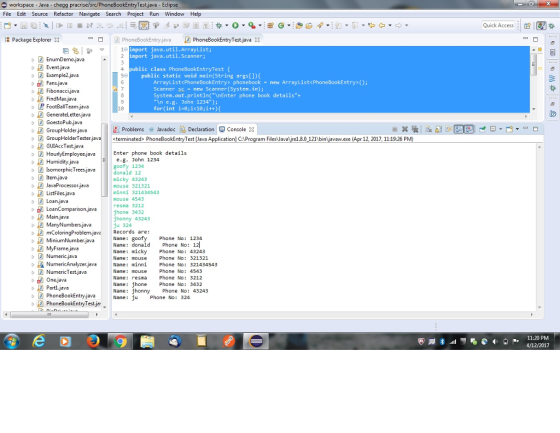Open the File menu

(7, 14)
